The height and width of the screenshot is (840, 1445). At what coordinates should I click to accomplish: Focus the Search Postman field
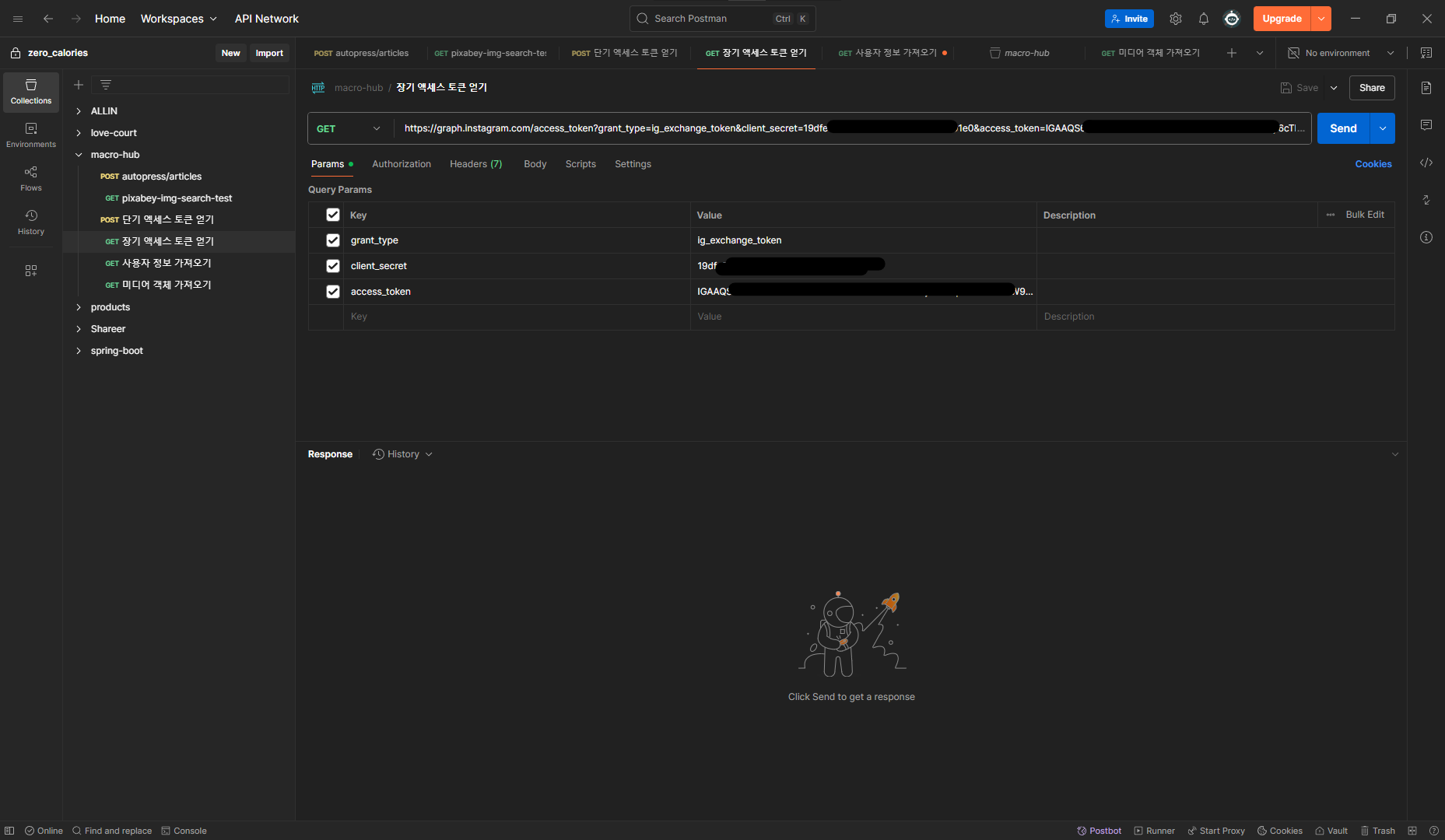722,19
